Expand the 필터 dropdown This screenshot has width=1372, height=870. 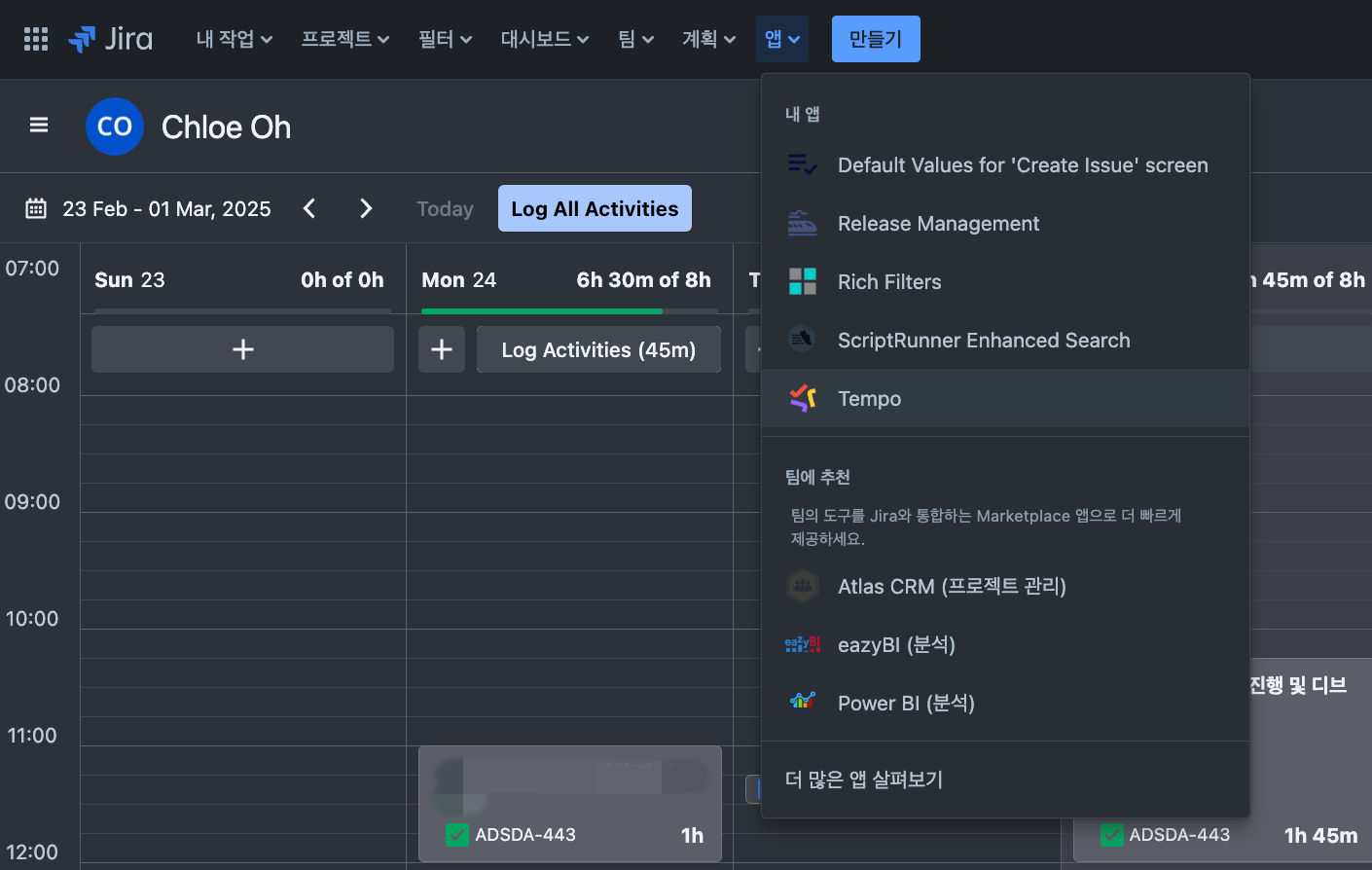point(446,39)
